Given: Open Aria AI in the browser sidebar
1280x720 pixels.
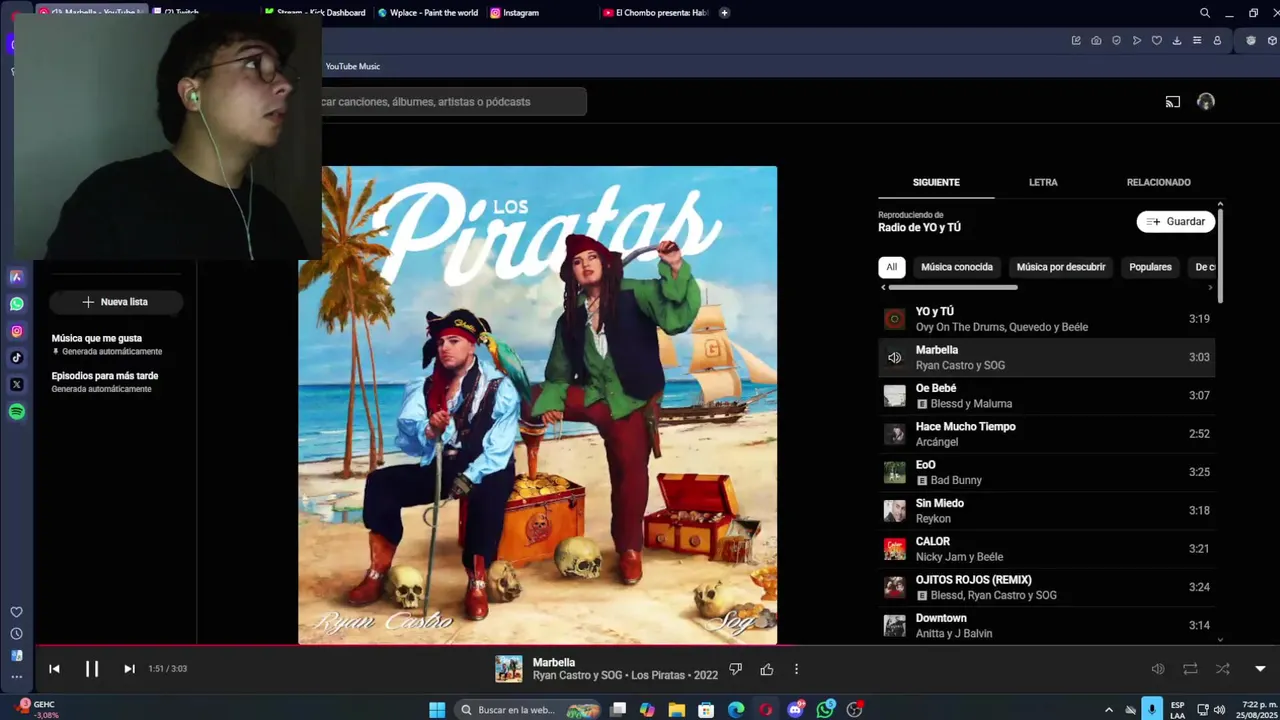Looking at the screenshot, I should (x=17, y=277).
